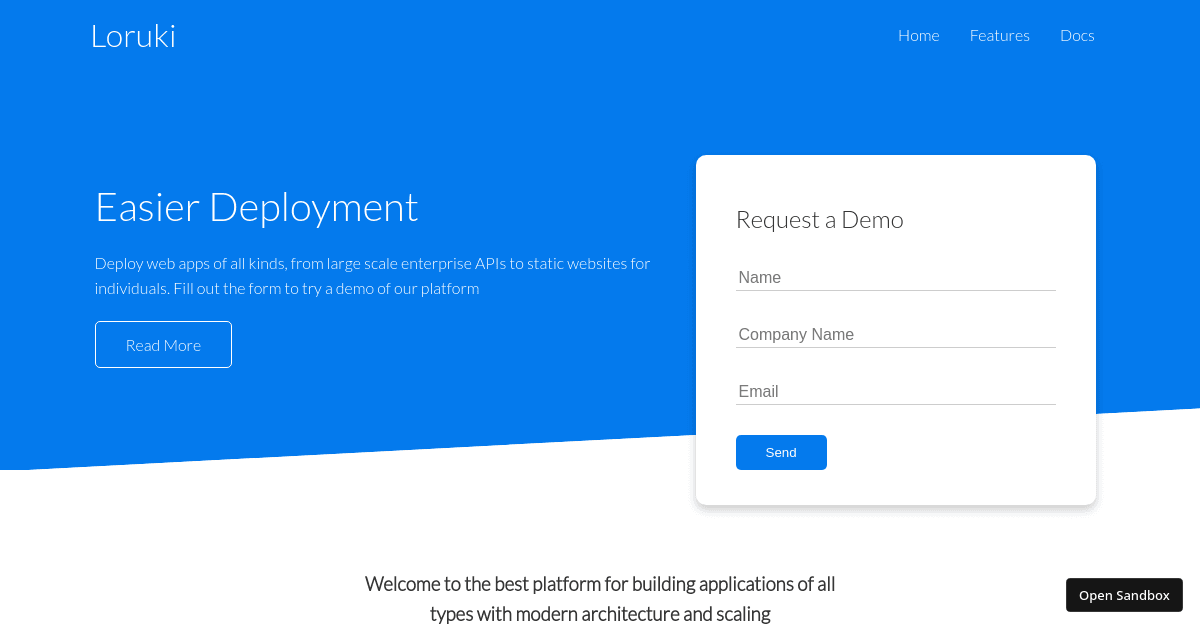The height and width of the screenshot is (630, 1200).
Task: Click the 'Deploy web apps of all kinds' paragraph
Action: point(372,276)
